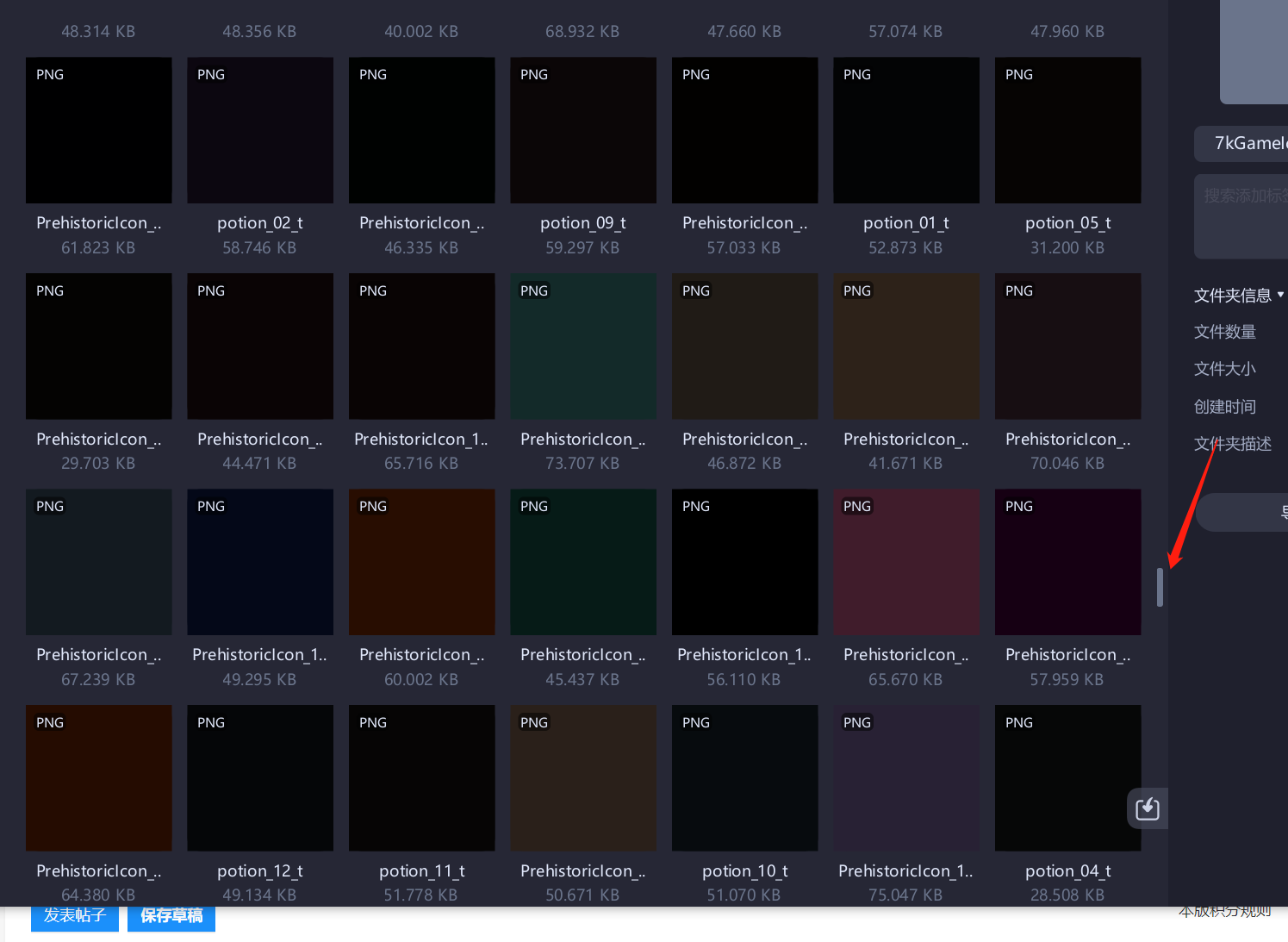Select the purple 57.959 KB PrehistoricIcon thumbnail
This screenshot has height=942, width=1288.
point(1068,562)
